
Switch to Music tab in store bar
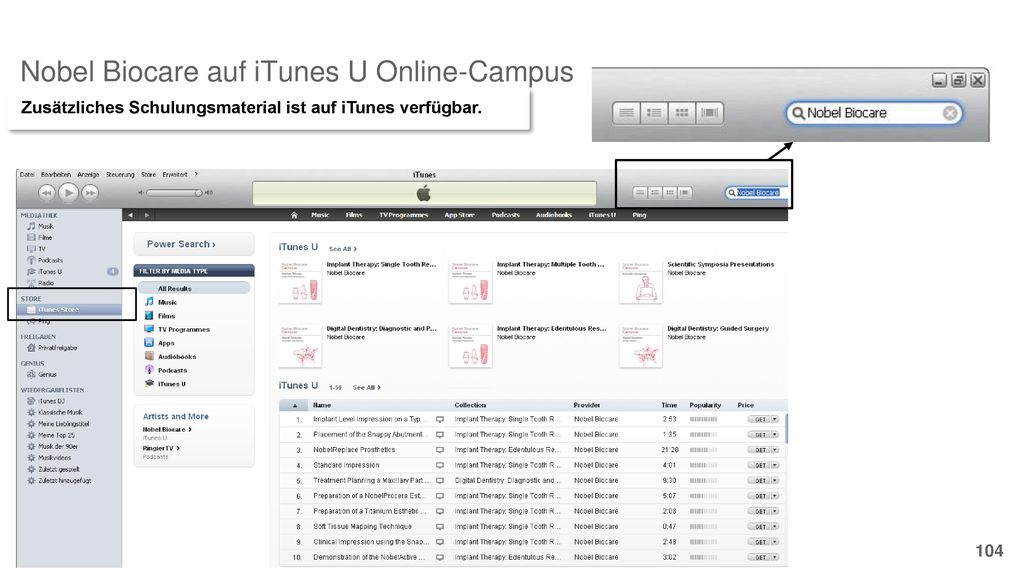320,215
